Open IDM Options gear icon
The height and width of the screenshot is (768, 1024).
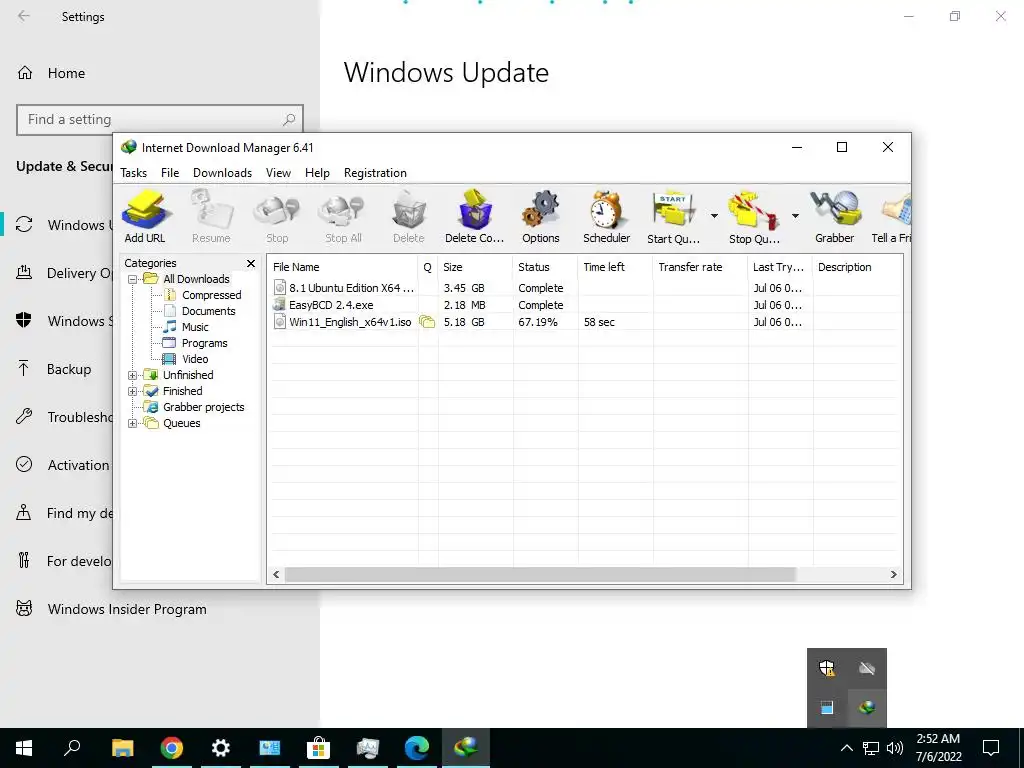click(x=541, y=217)
